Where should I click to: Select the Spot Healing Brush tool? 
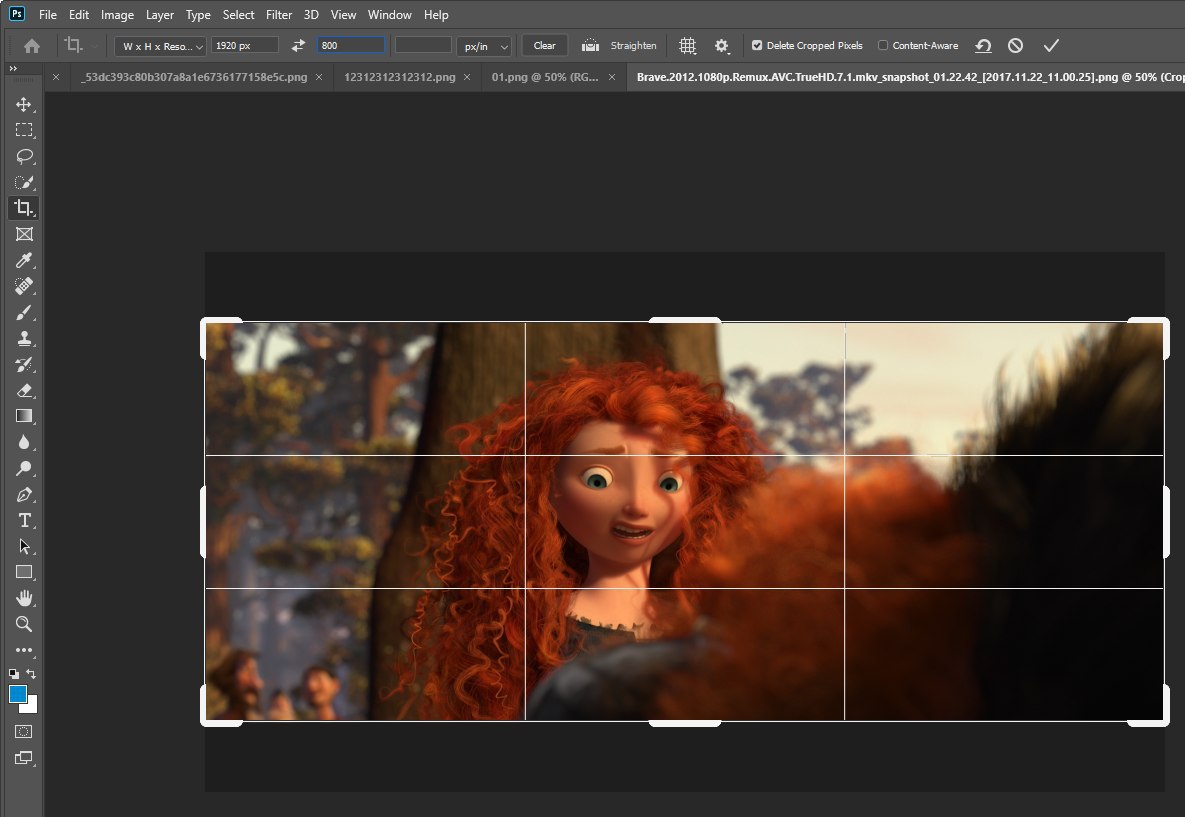pyautogui.click(x=23, y=286)
